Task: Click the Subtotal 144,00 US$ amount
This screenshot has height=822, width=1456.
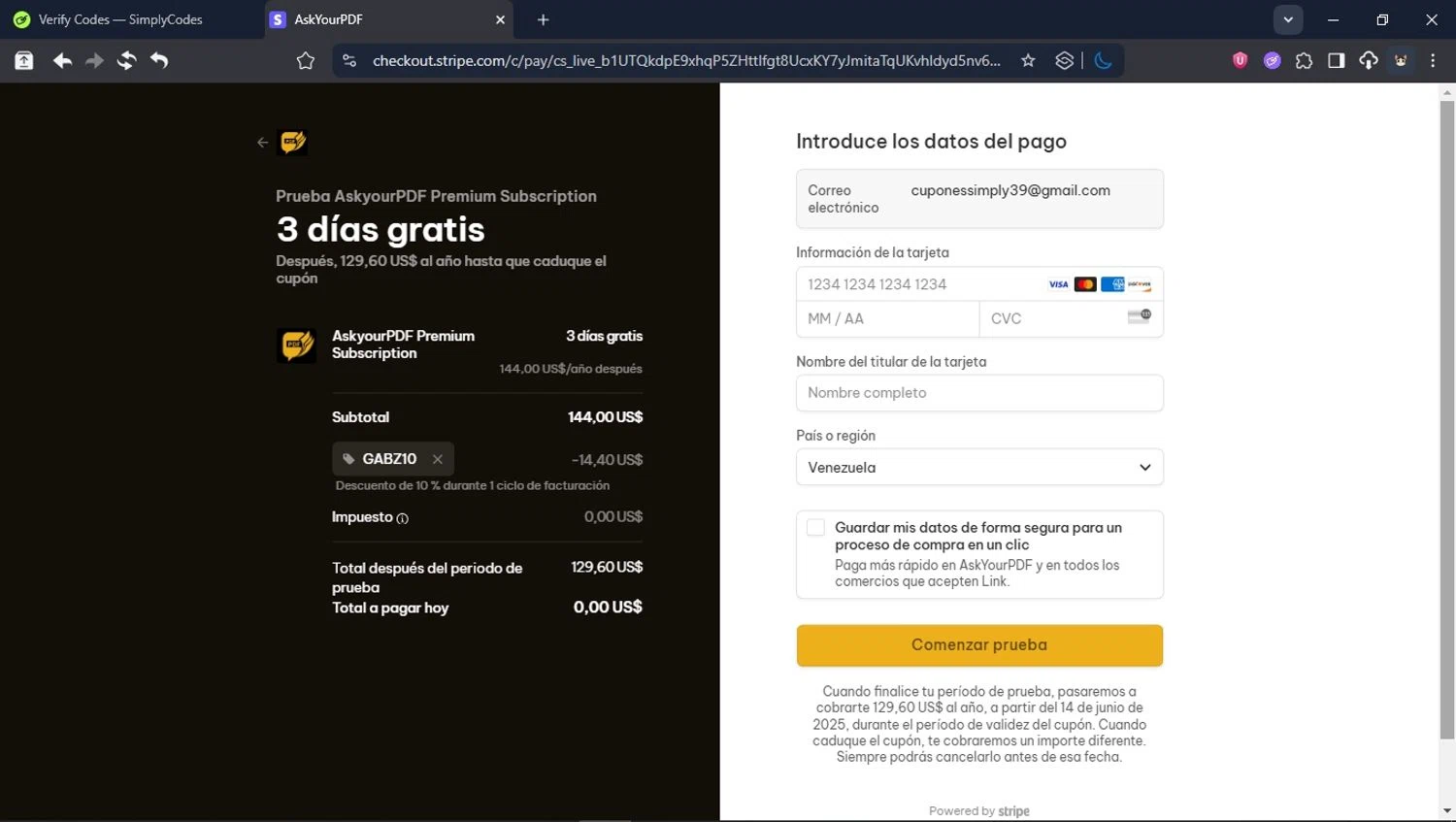Action: (x=605, y=417)
